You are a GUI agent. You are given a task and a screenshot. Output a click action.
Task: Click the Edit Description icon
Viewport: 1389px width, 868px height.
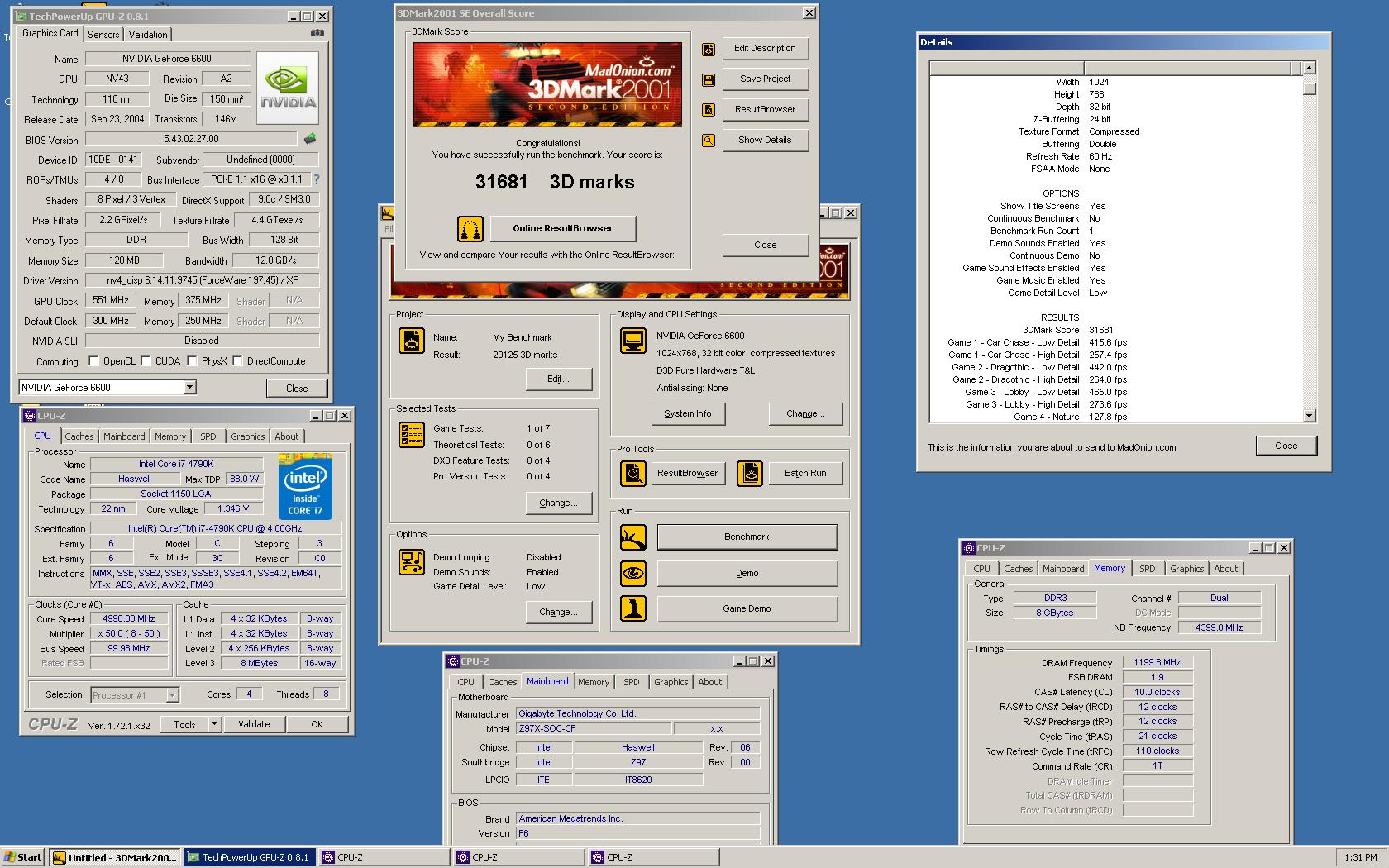[x=709, y=49]
